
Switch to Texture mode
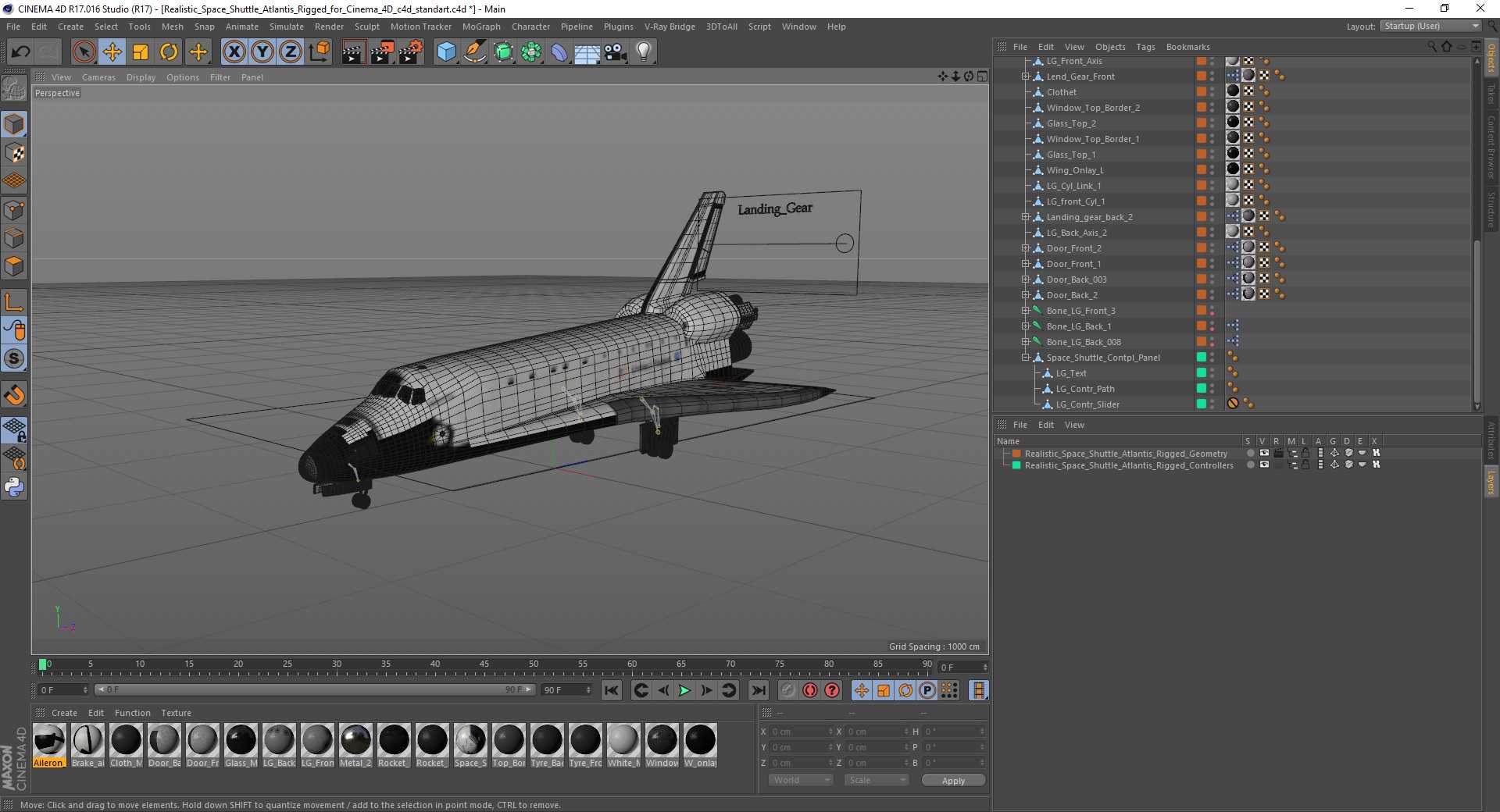point(14,153)
